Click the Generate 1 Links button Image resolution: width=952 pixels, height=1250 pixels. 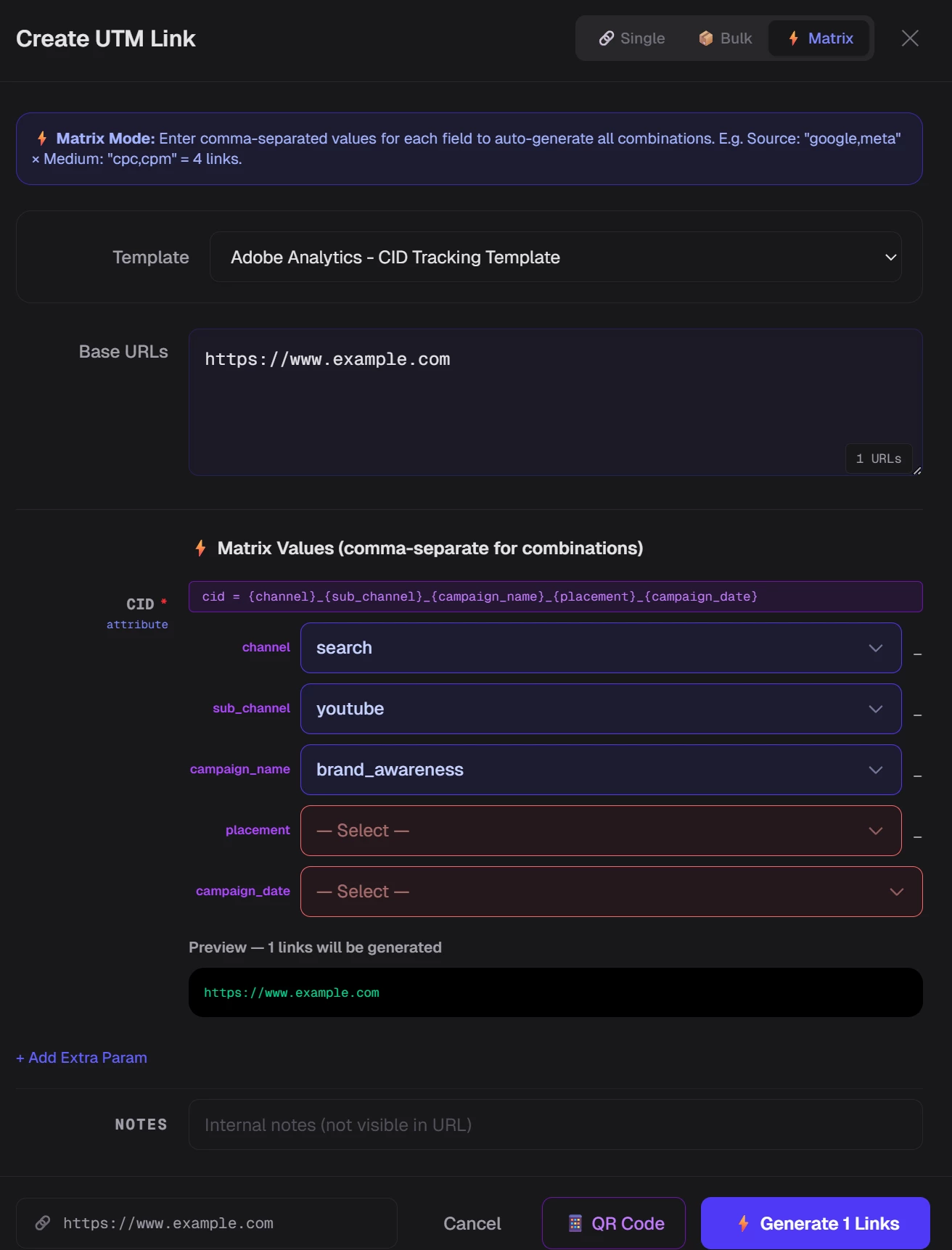click(x=816, y=1223)
